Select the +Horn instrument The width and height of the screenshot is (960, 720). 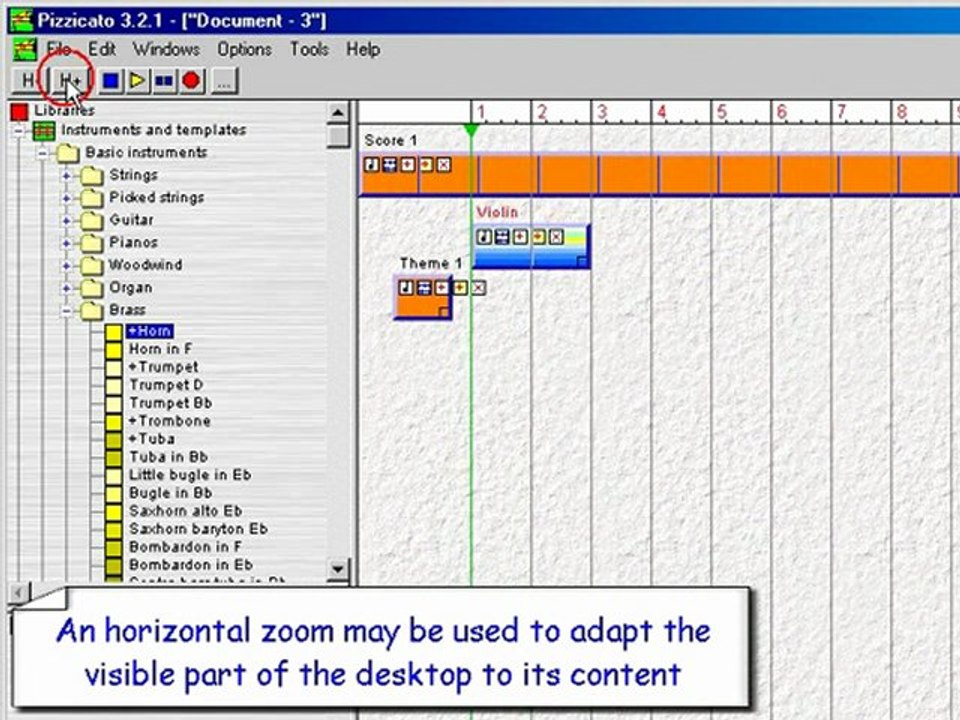(150, 331)
